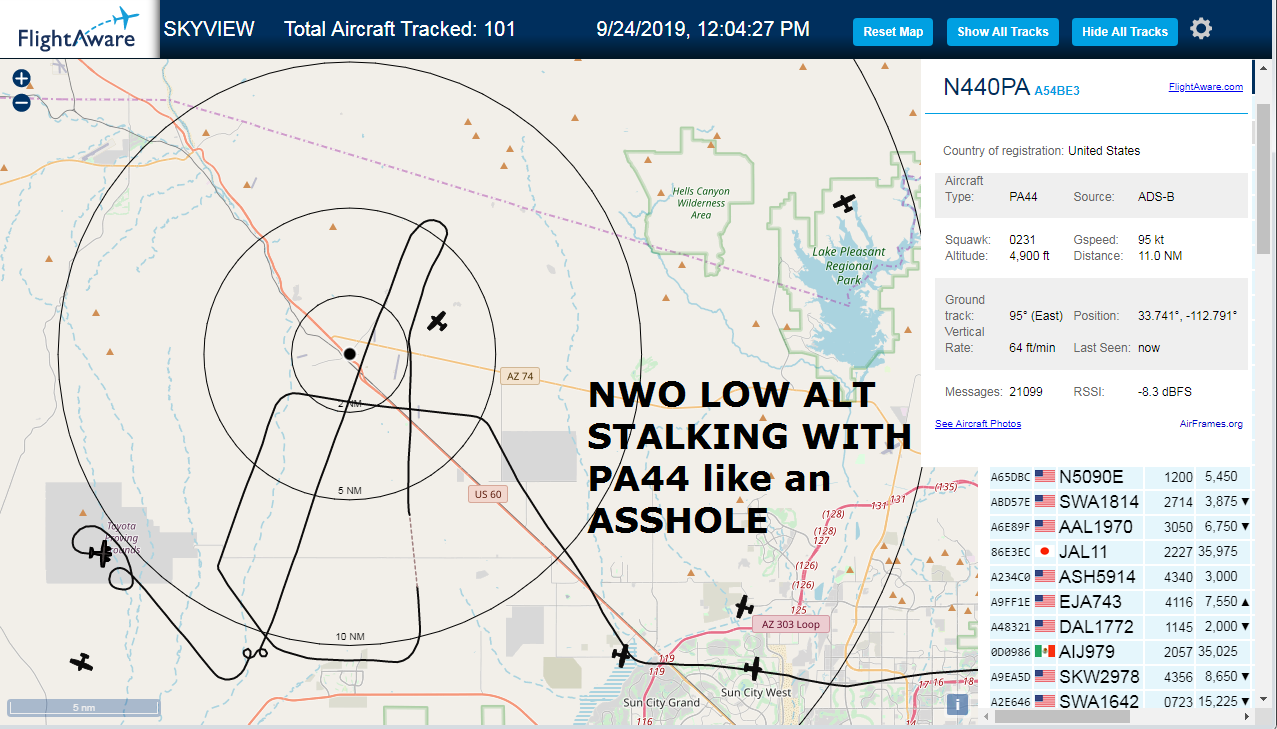Open the FlightAware logo in top-left corner

79,30
